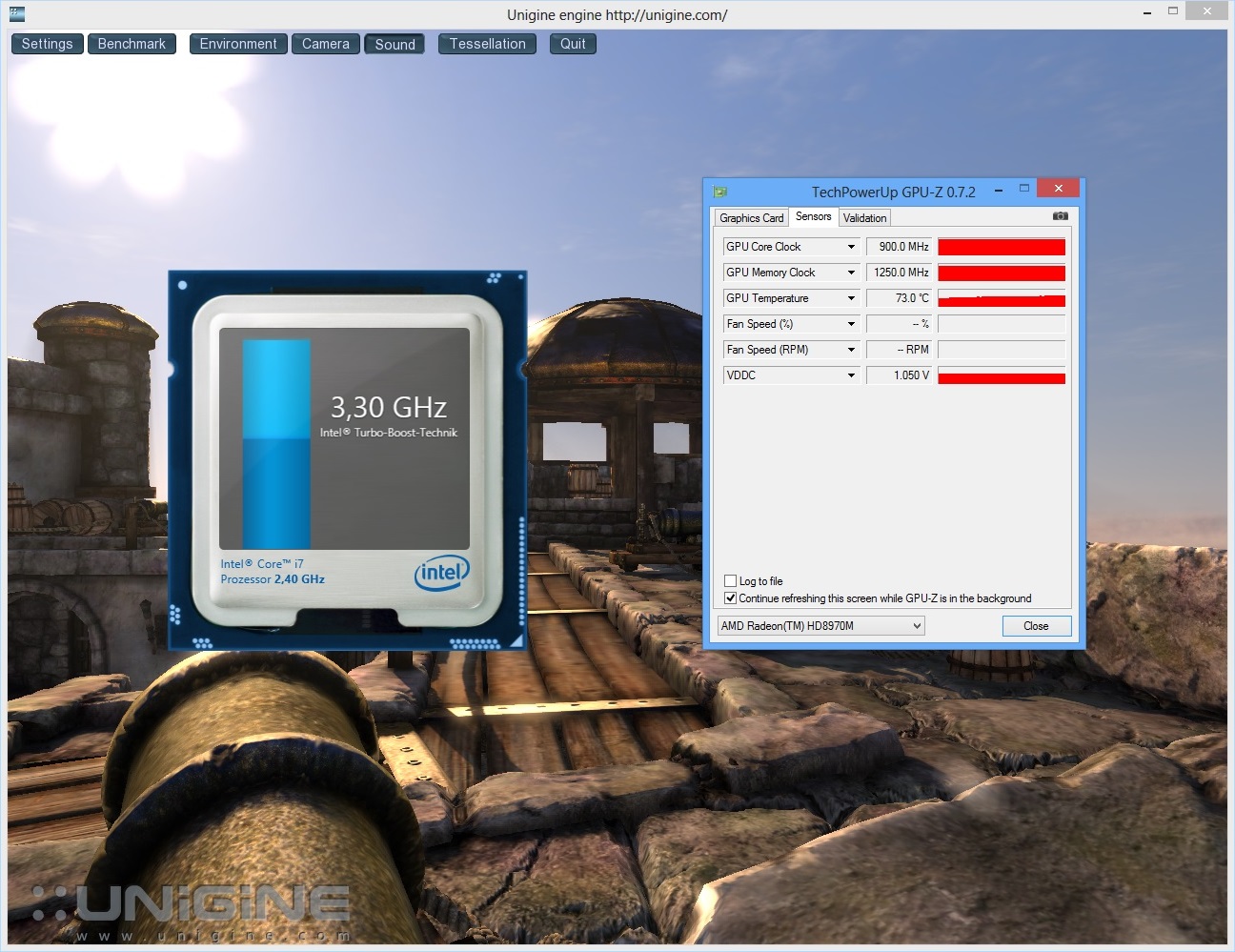Open the Tessellation options
The image size is (1235, 952).
click(x=488, y=44)
